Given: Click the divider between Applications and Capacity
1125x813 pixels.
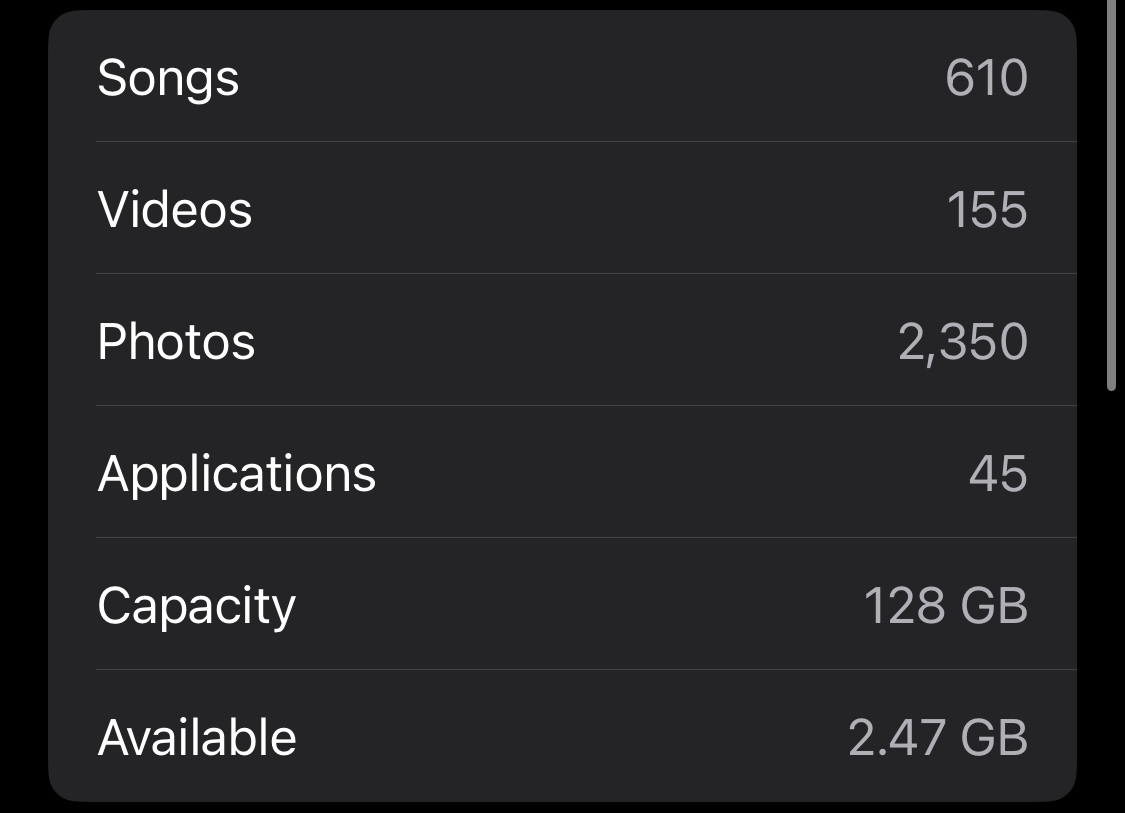Looking at the screenshot, I should coord(586,537).
